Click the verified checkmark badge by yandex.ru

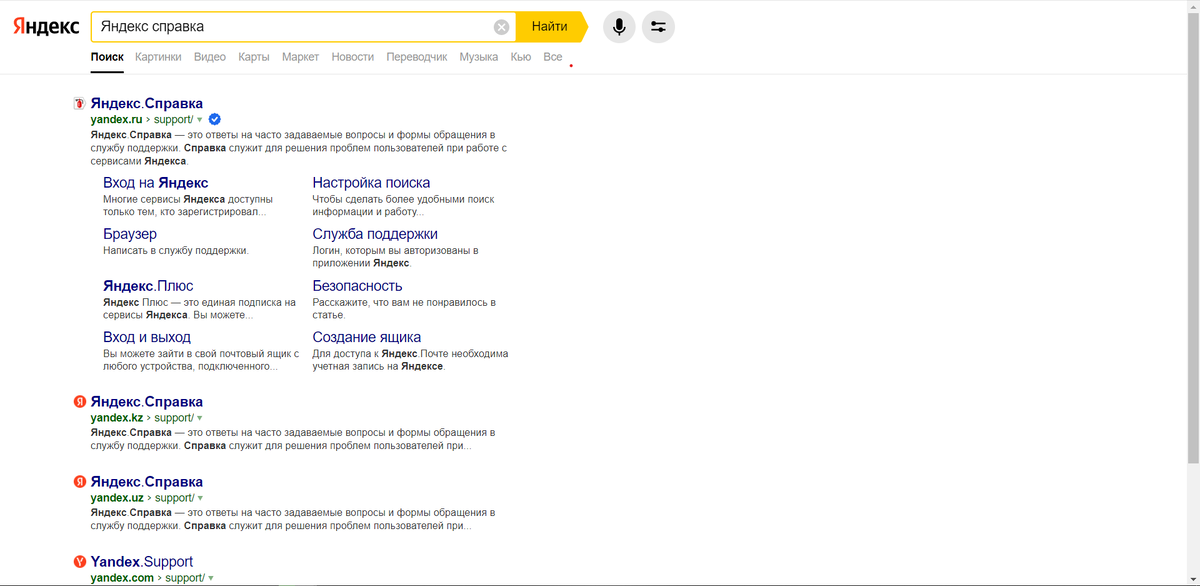point(215,119)
